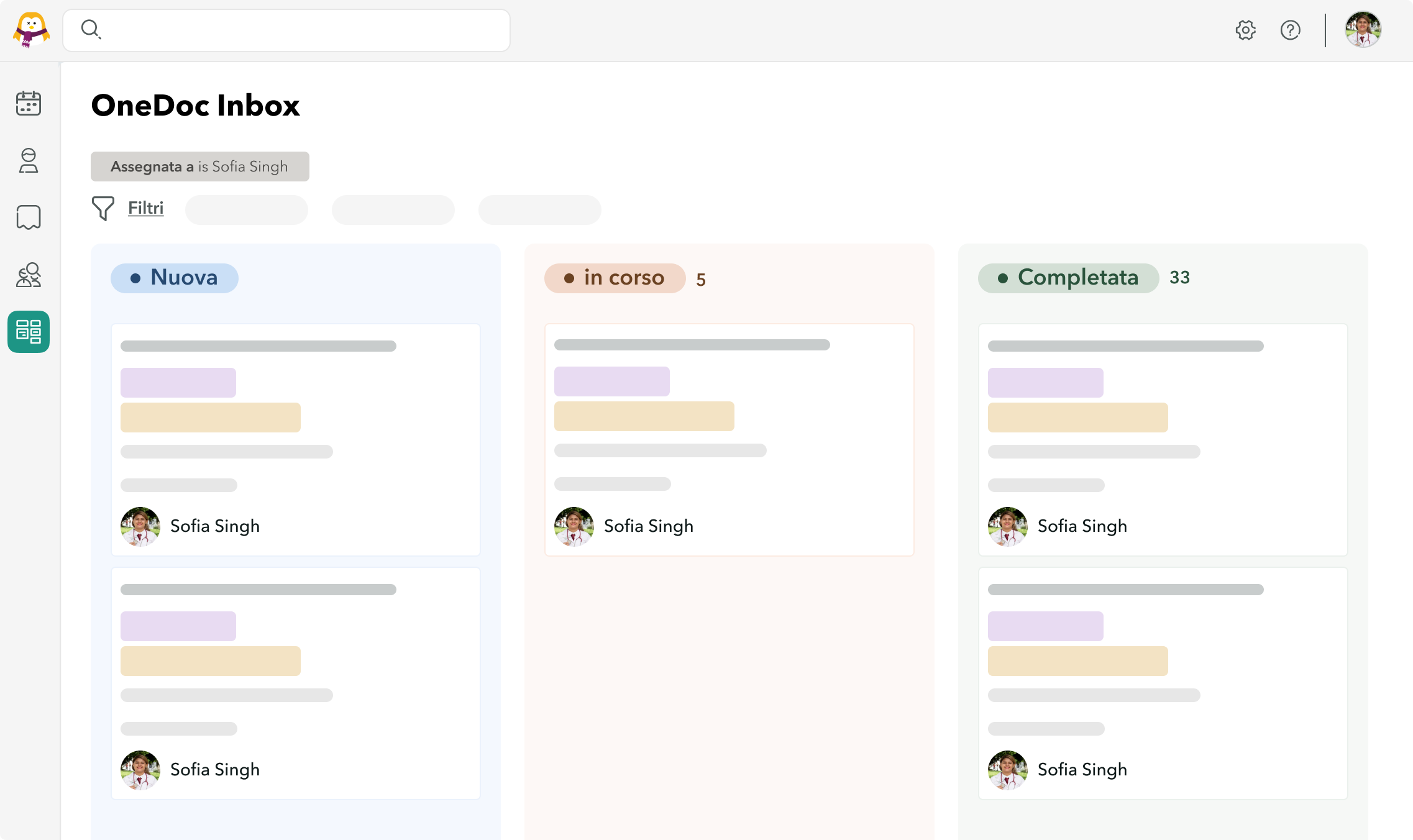Viewport: 1413px width, 840px height.
Task: Toggle the 'Nuova' status badge
Action: click(175, 278)
